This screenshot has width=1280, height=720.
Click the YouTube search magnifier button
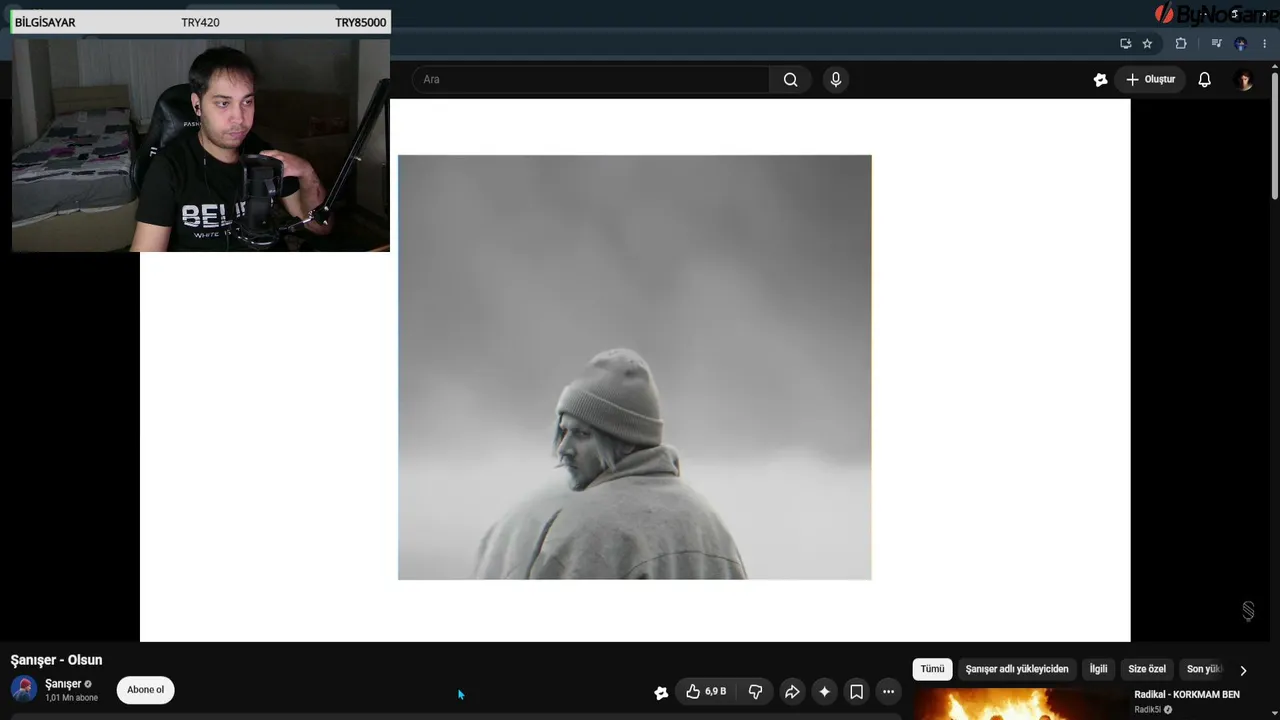790,80
